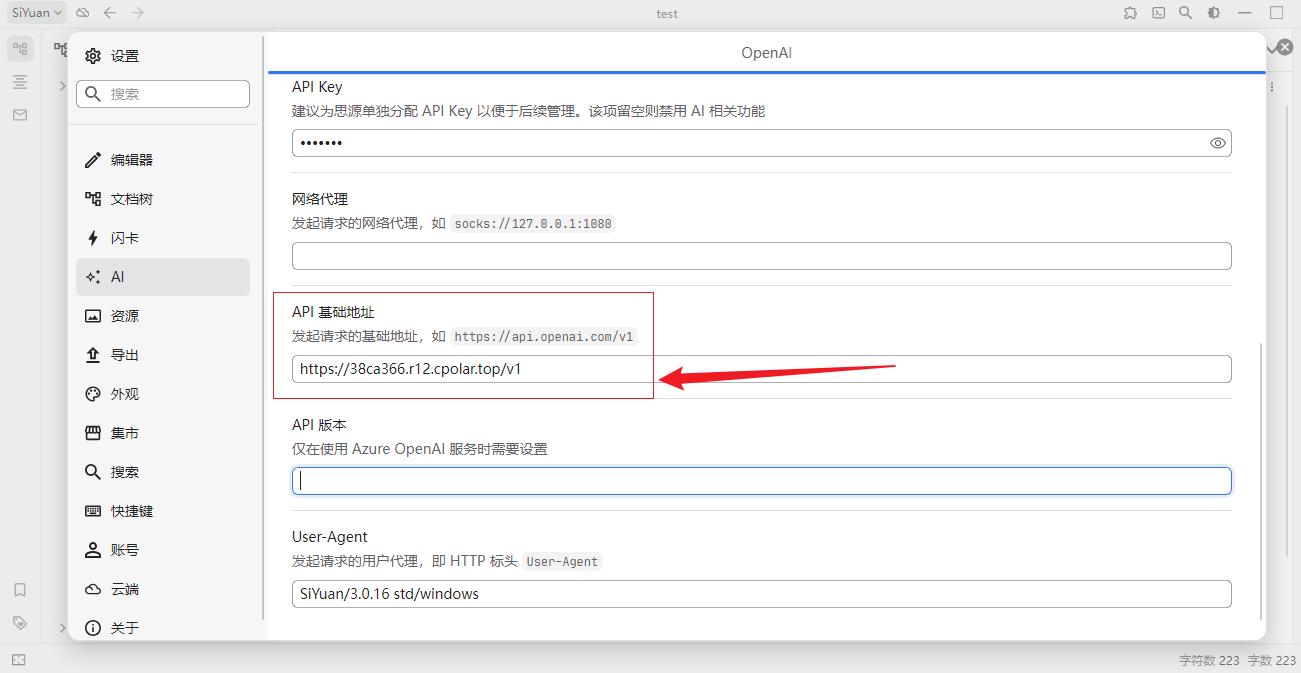Open the plugins puzzle-piece icon
This screenshot has height=673, width=1301.
point(1130,13)
